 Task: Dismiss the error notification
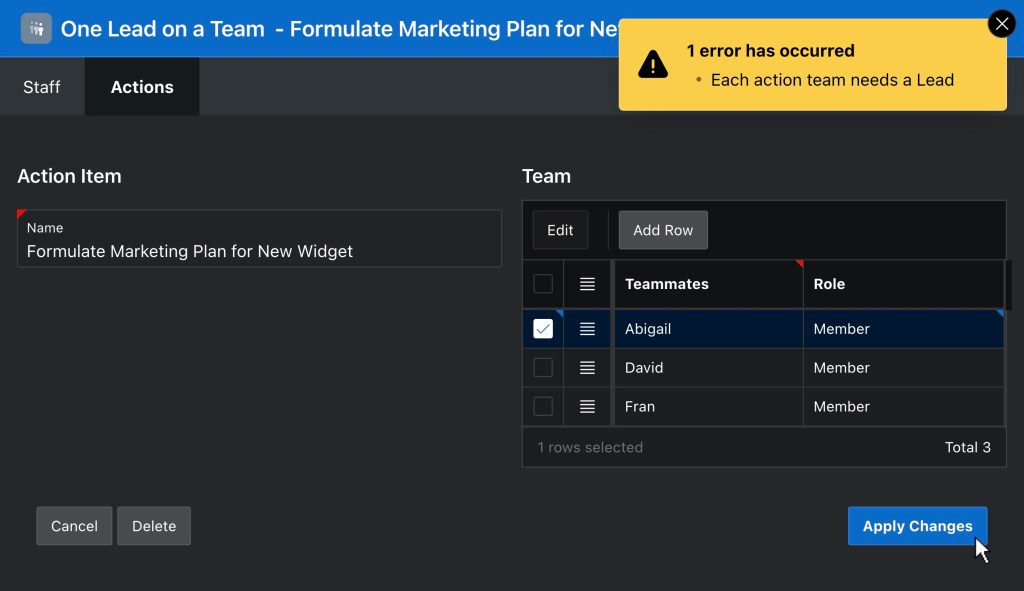pyautogui.click(x=1001, y=23)
